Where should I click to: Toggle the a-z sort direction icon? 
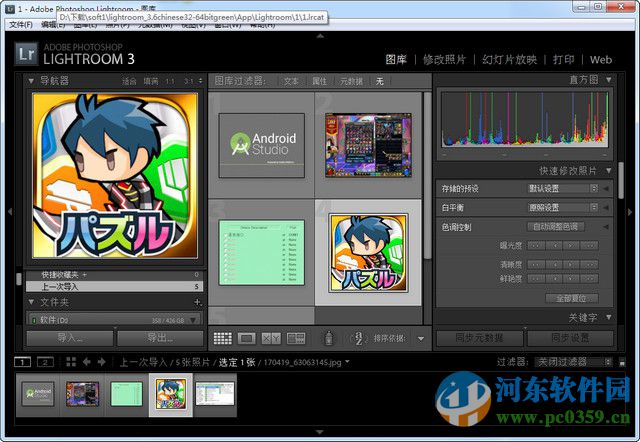pos(359,338)
